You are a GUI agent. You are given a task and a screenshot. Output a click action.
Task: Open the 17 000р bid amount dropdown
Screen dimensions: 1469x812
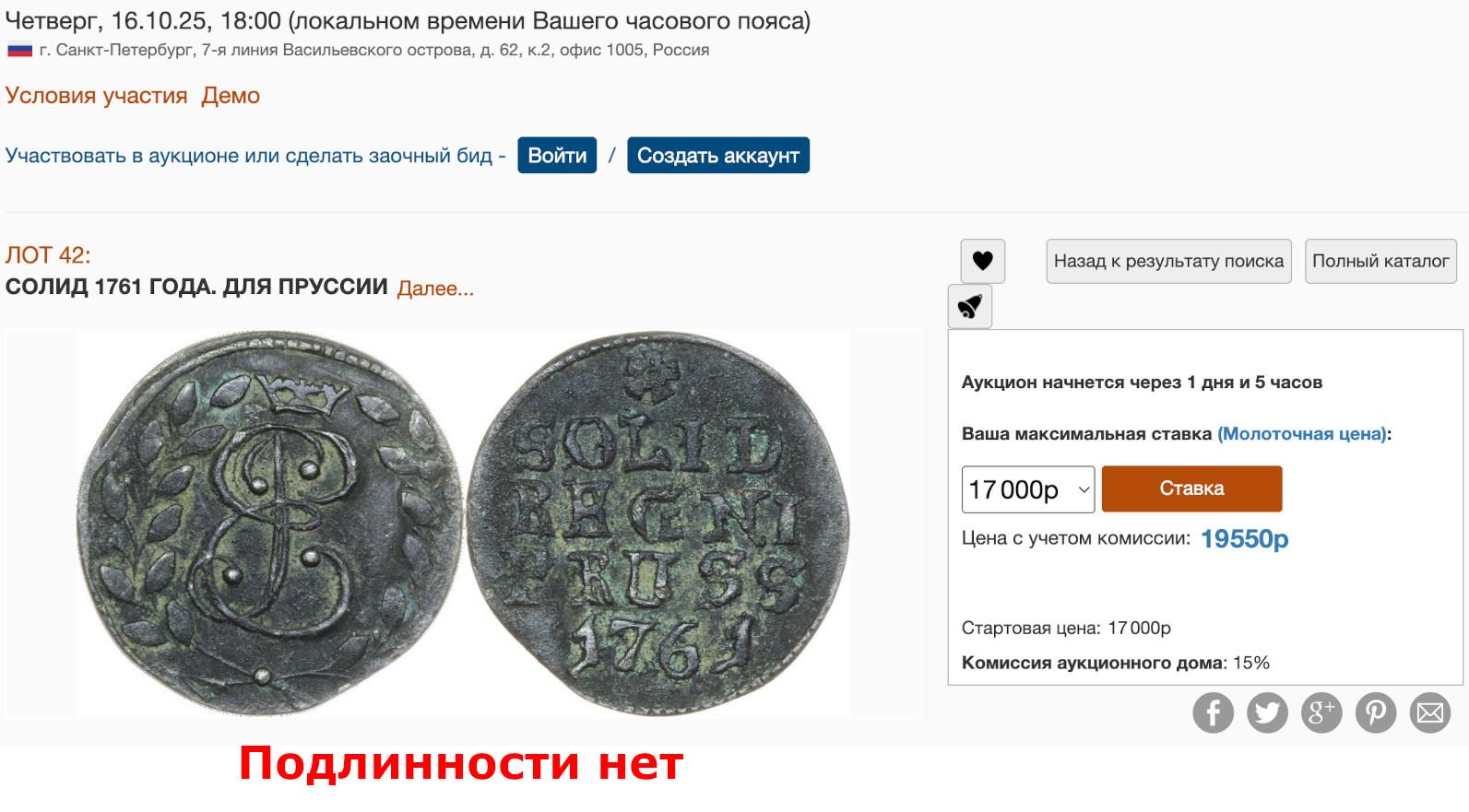click(1027, 489)
